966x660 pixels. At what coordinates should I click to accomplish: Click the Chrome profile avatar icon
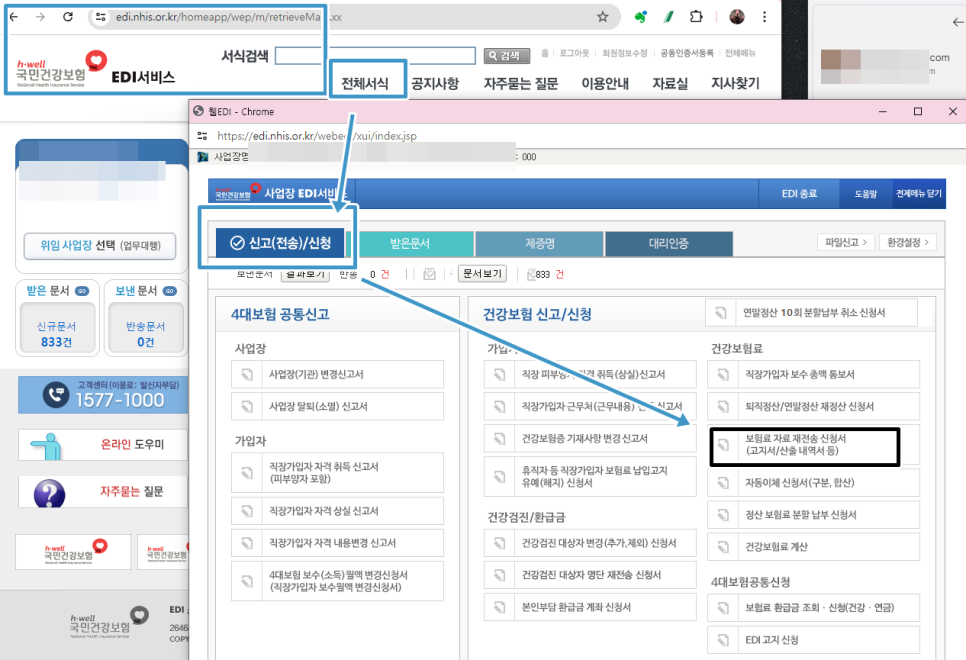pyautogui.click(x=737, y=17)
